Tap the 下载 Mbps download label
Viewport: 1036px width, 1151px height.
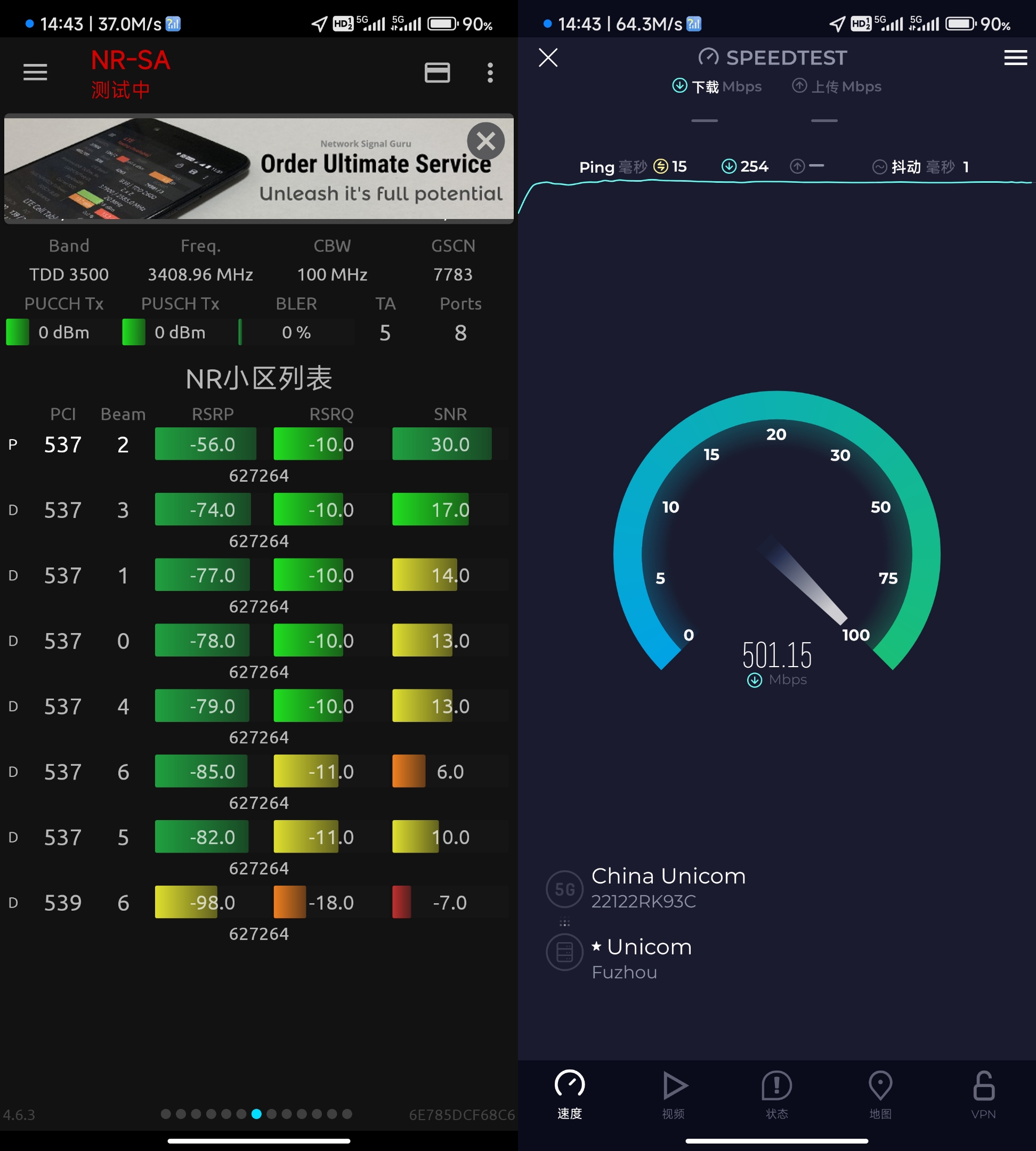click(726, 86)
